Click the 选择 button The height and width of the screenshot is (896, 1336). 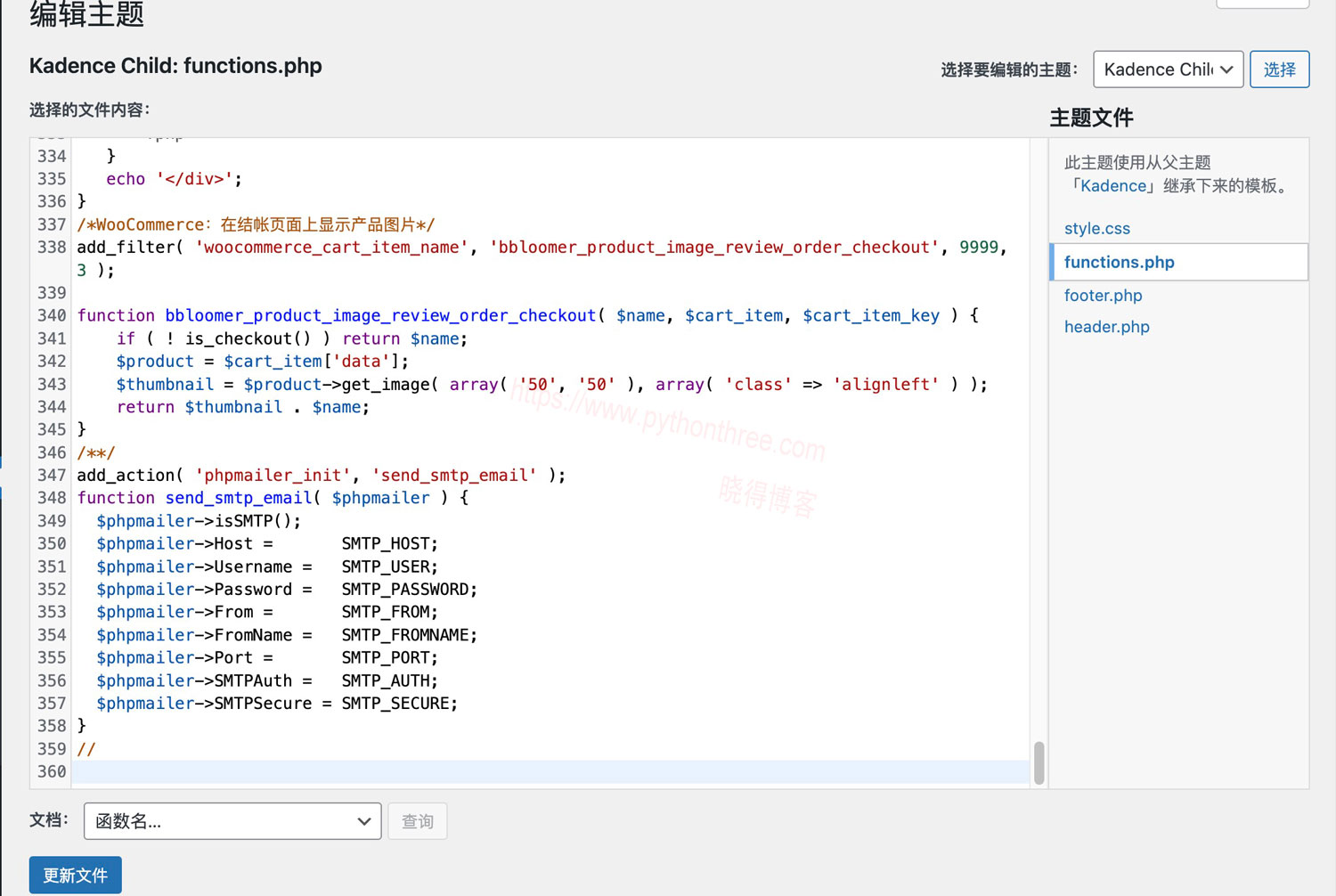[x=1279, y=69]
